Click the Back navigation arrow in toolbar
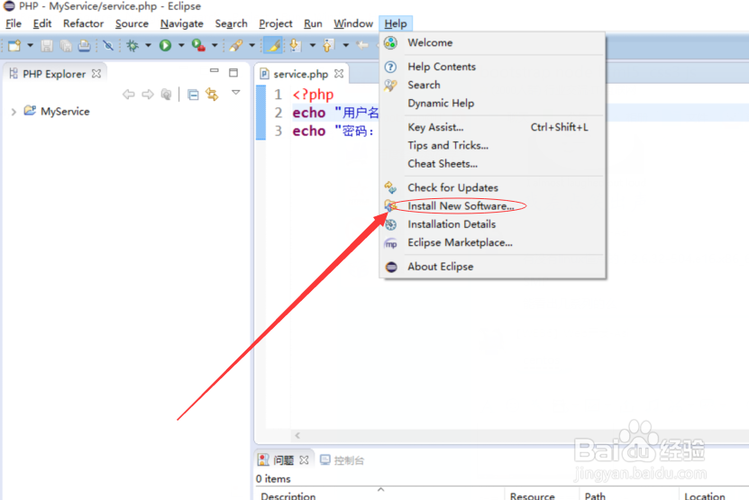Image resolution: width=749 pixels, height=500 pixels. (363, 45)
